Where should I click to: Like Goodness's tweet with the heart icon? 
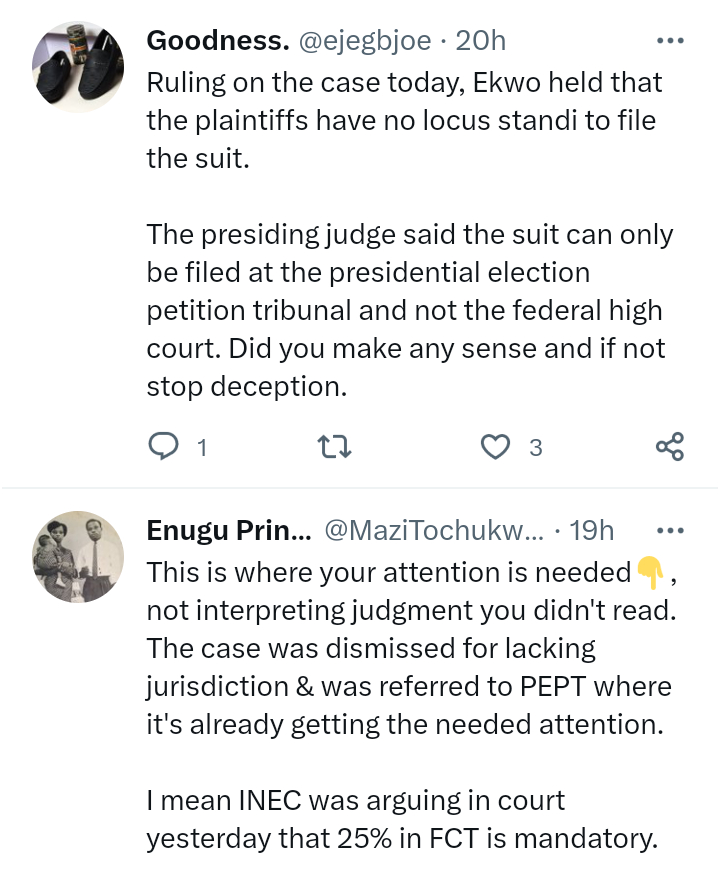pyautogui.click(x=495, y=447)
